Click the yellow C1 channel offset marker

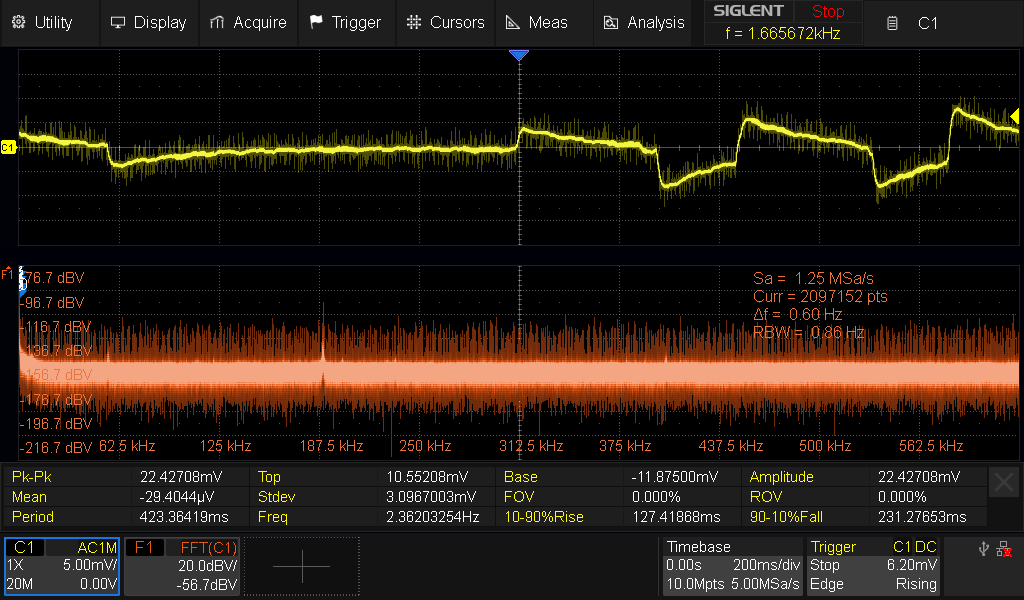tap(8, 147)
